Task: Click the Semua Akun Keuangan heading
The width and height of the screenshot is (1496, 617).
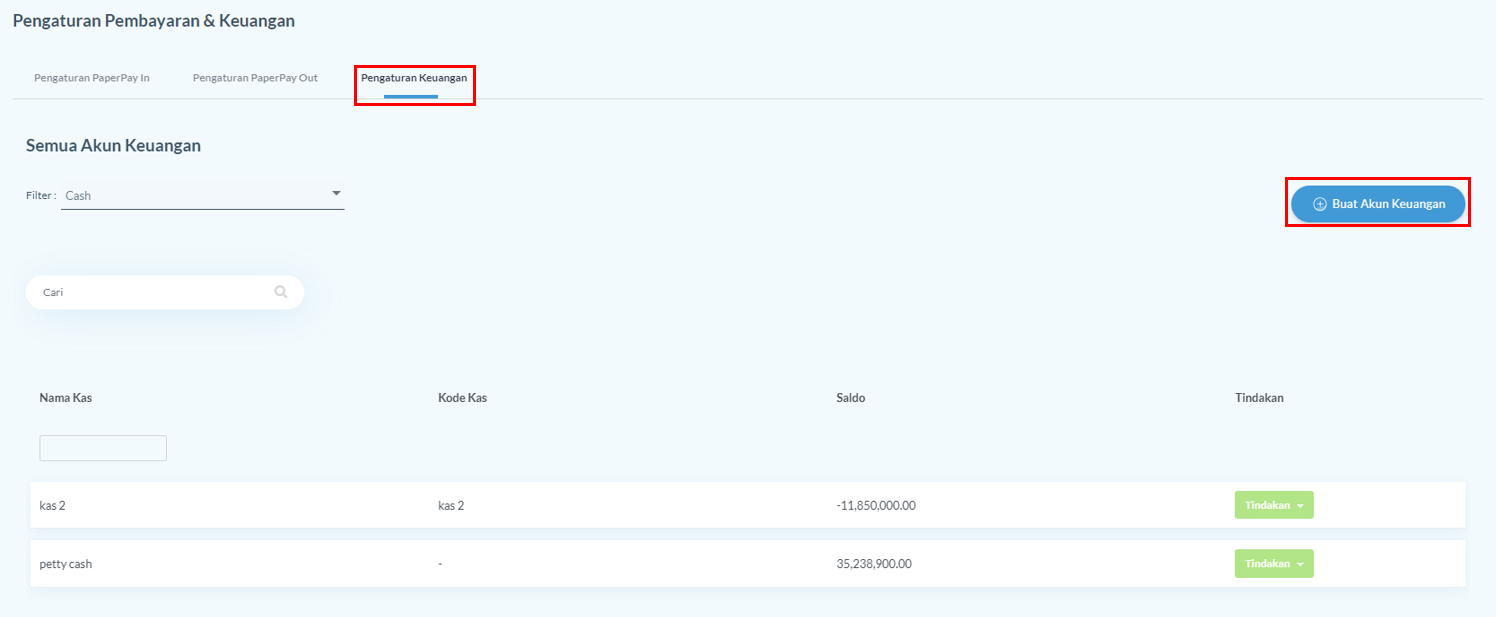Action: 114,146
